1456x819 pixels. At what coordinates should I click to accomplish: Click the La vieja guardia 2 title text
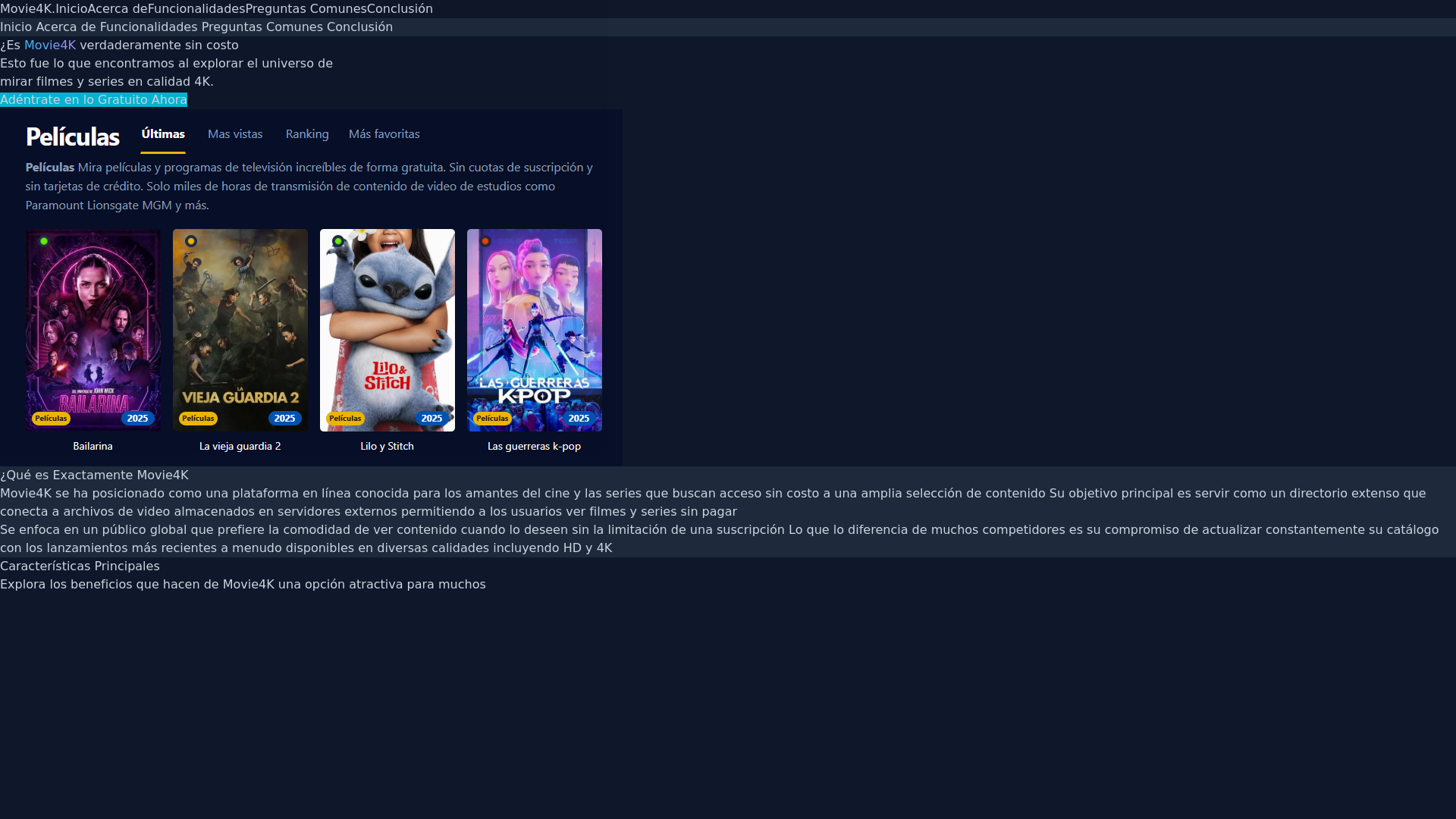pyautogui.click(x=240, y=447)
